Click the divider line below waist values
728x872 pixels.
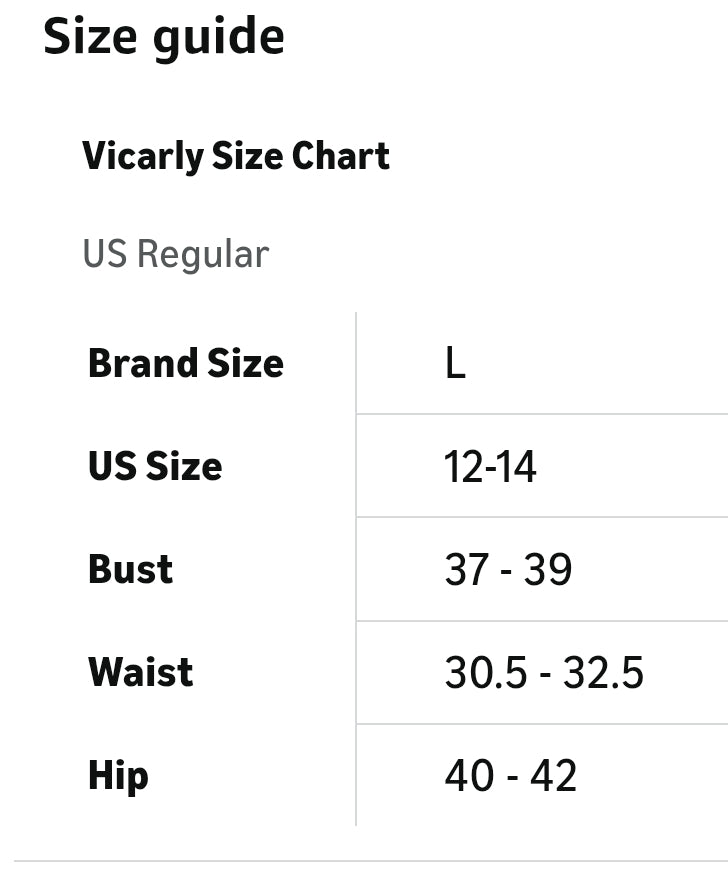[x=541, y=724]
